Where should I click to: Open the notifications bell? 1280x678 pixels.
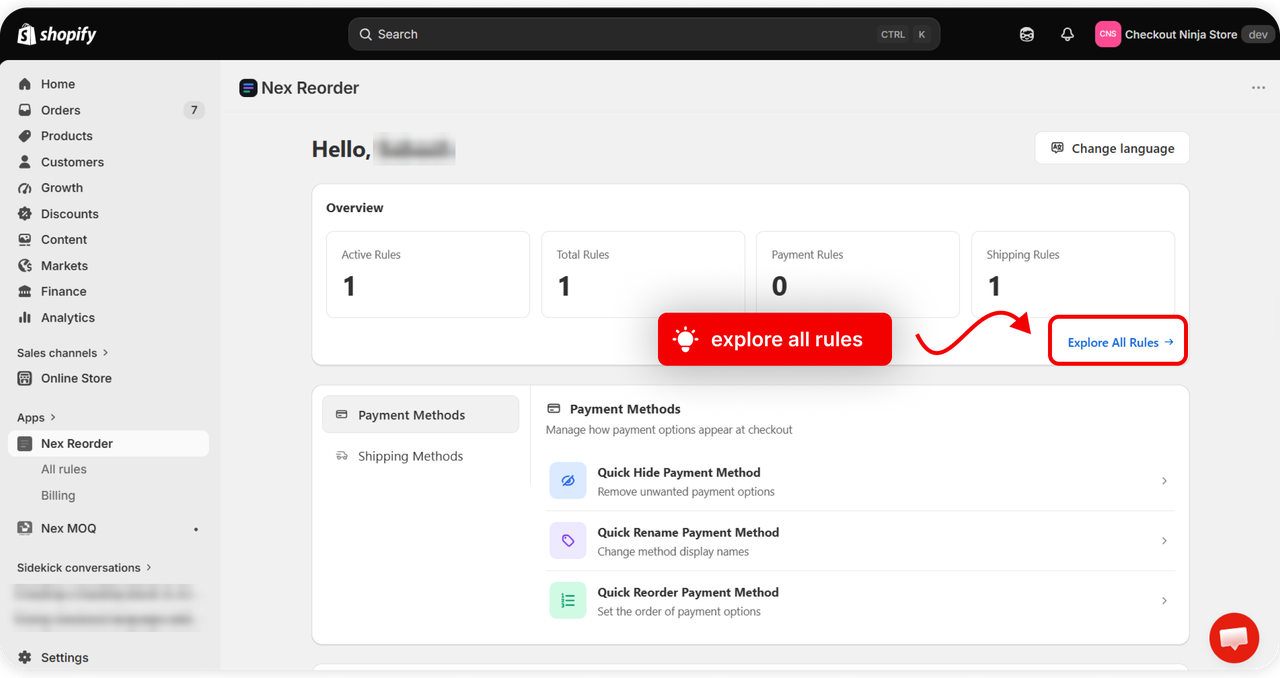coord(1067,34)
